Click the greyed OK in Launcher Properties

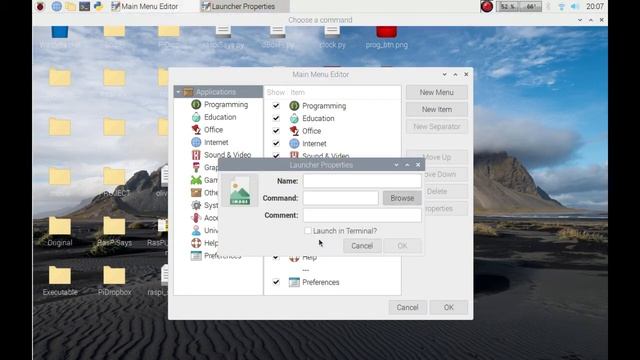pos(402,246)
